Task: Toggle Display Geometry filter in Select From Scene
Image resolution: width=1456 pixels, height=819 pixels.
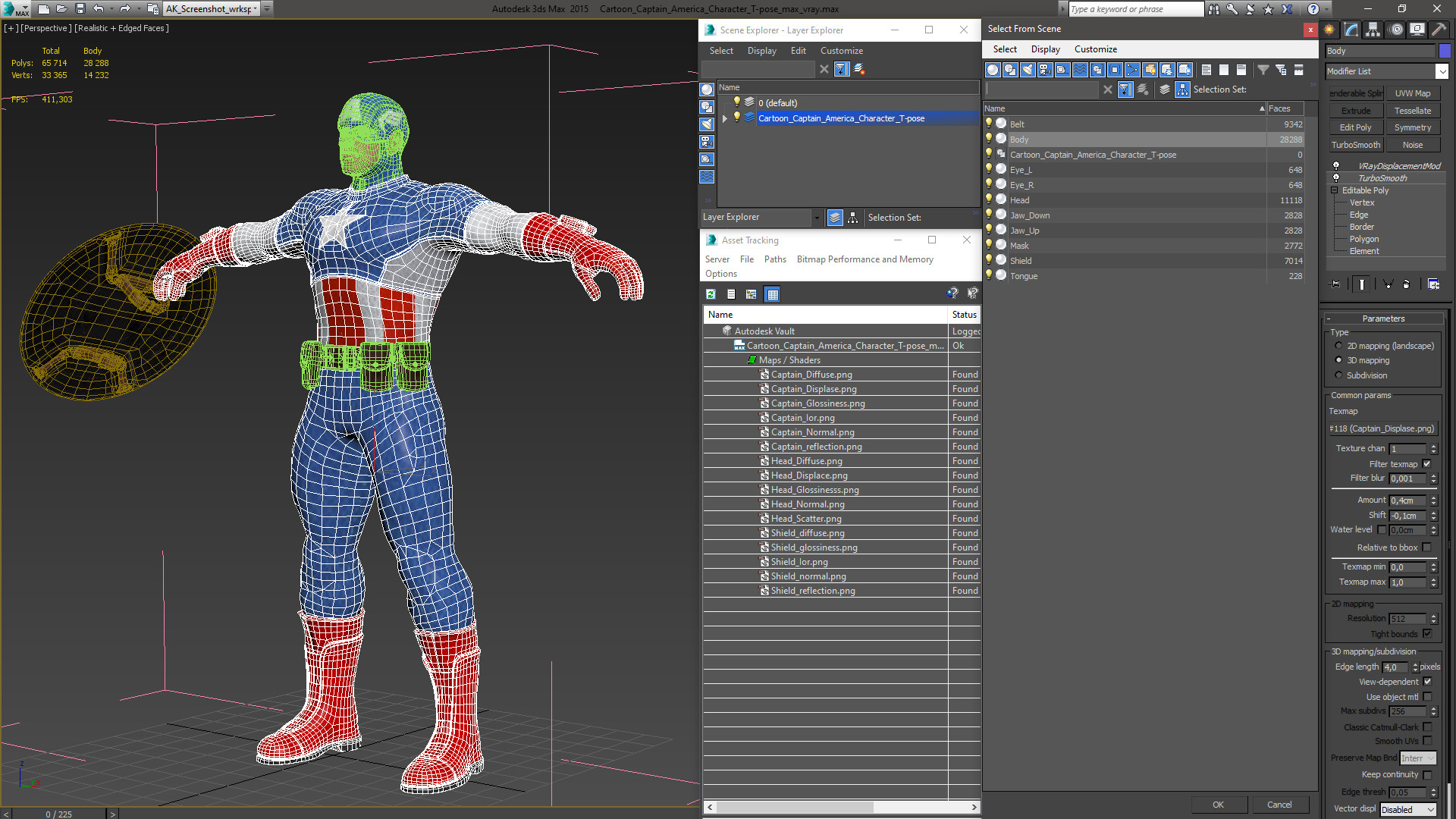Action: (x=993, y=70)
